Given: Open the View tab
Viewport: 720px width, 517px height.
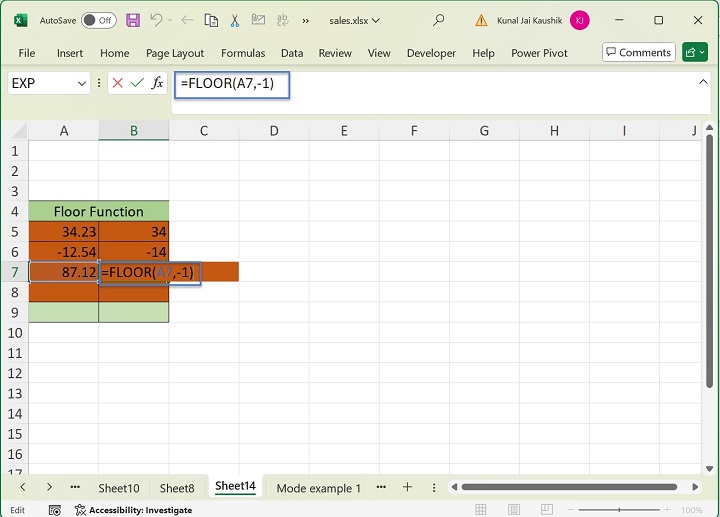Looking at the screenshot, I should tap(379, 53).
